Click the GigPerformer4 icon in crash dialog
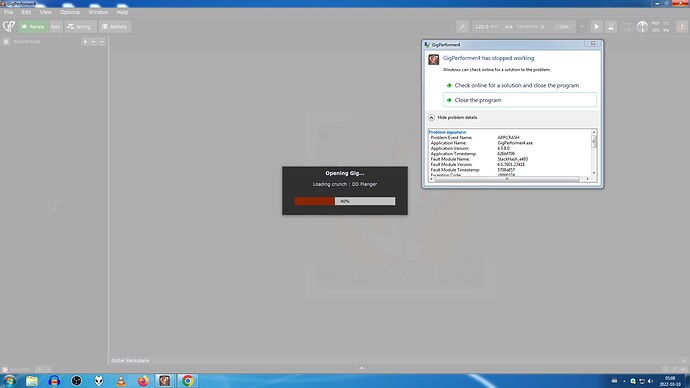 (x=433, y=59)
